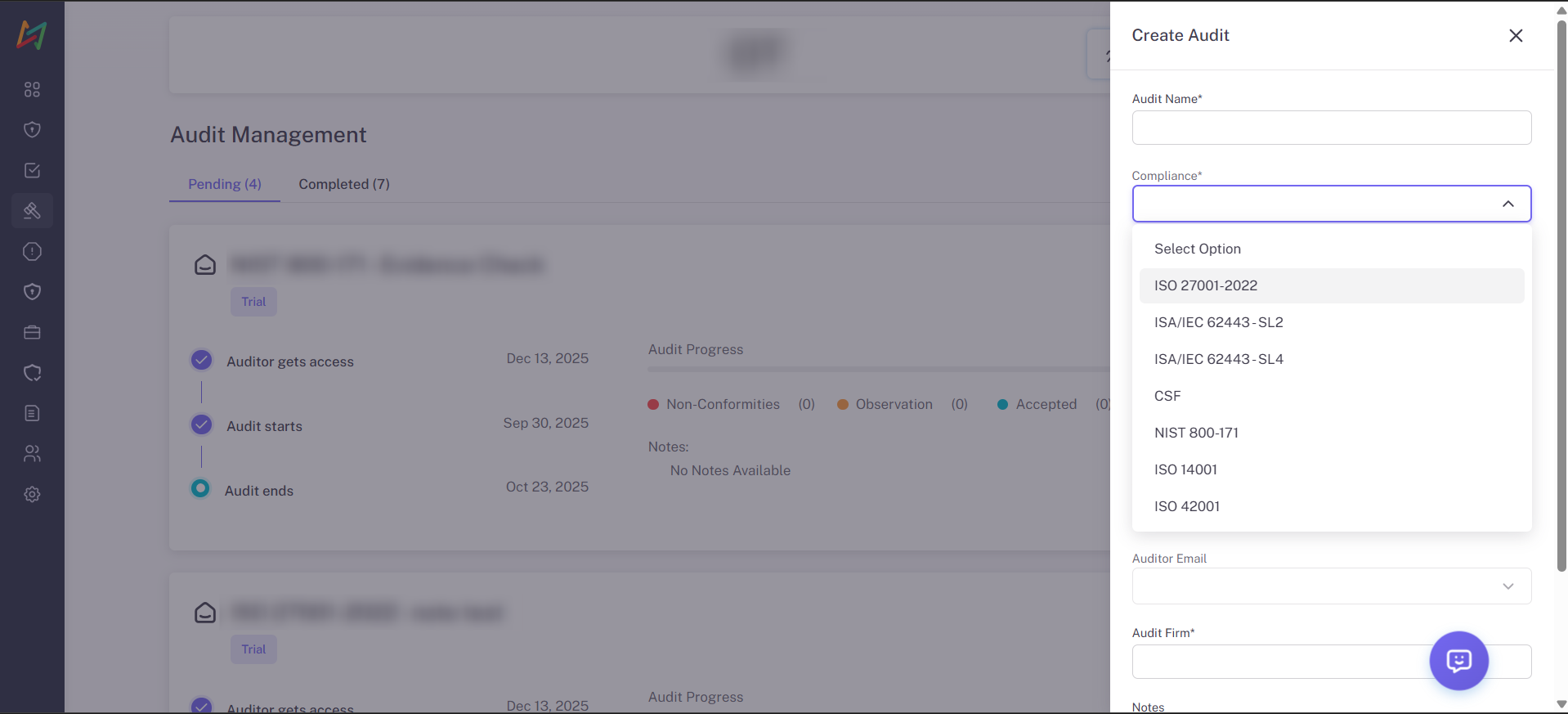Image resolution: width=1568 pixels, height=714 pixels.
Task: Click the Audit starts checkmark step
Action: coord(201,425)
